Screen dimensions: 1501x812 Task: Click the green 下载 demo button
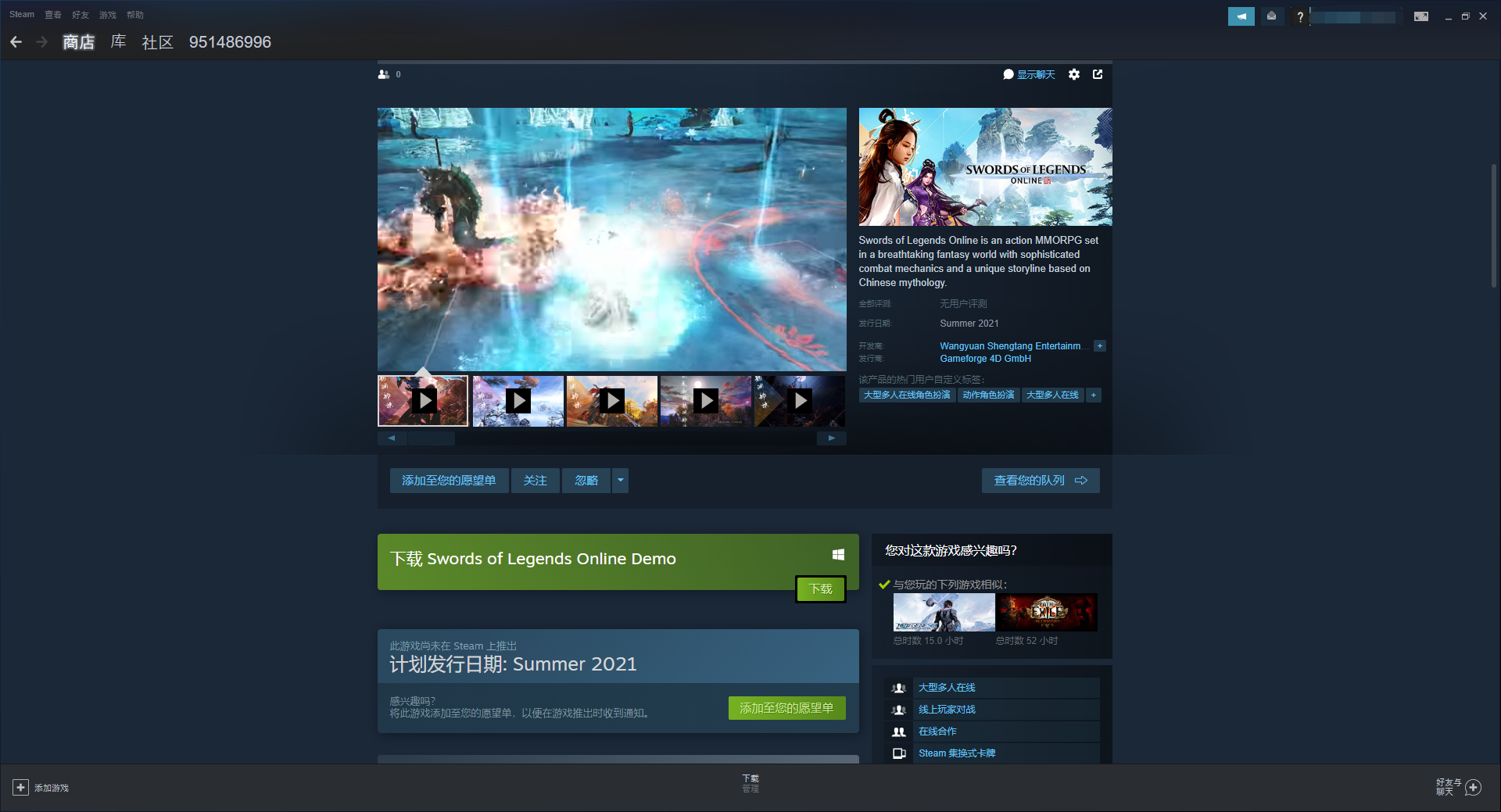[x=821, y=589]
